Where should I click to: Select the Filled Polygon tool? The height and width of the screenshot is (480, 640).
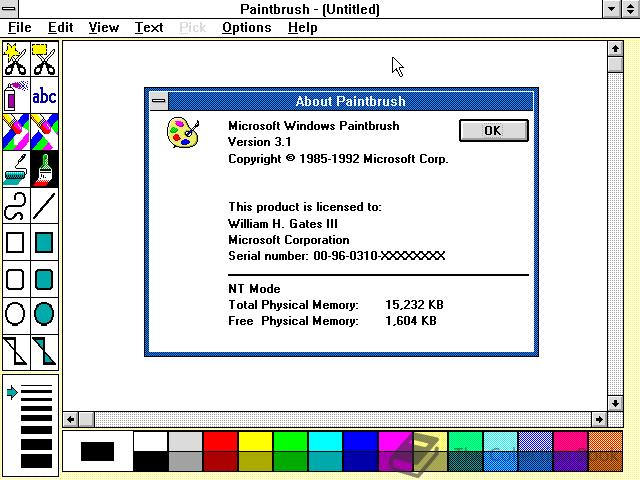pyautogui.click(x=44, y=352)
